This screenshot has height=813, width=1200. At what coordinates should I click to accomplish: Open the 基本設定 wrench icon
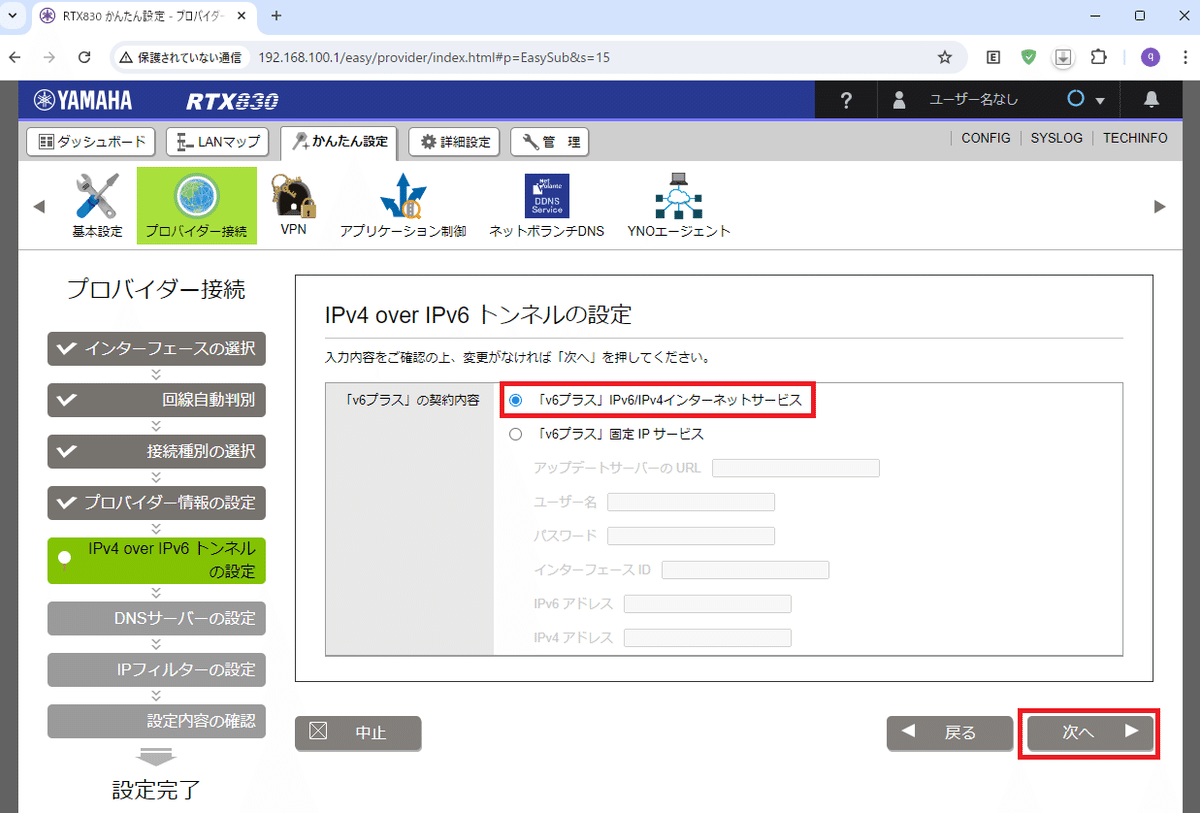(96, 196)
